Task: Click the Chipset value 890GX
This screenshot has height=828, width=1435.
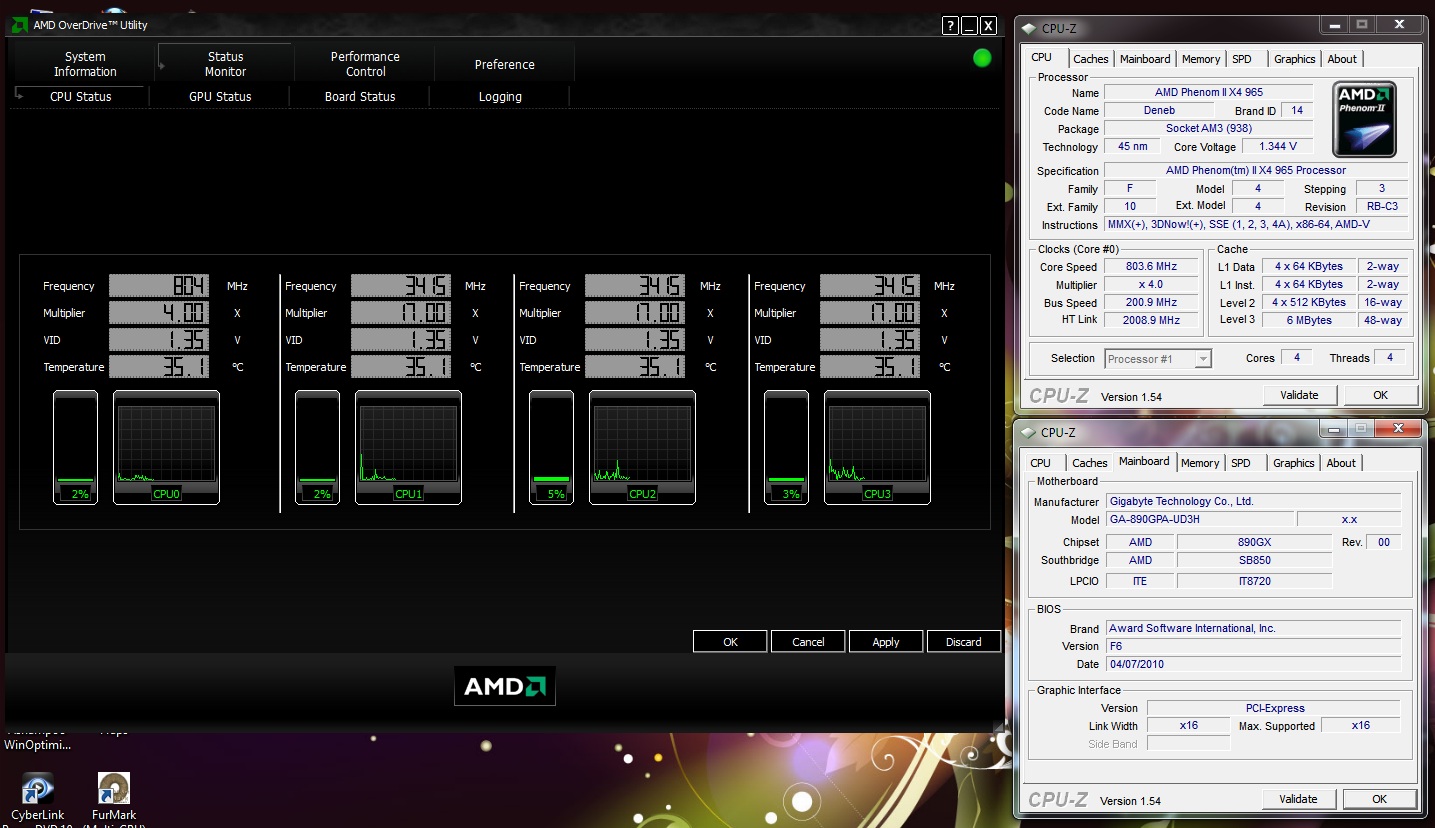Action: coord(1254,542)
